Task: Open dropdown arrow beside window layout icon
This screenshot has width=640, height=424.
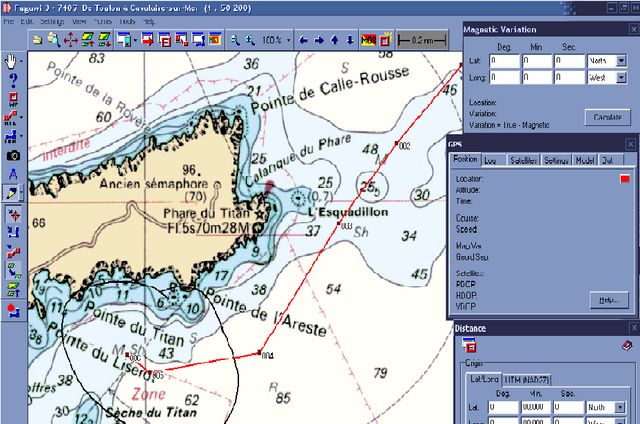Action: (135, 40)
